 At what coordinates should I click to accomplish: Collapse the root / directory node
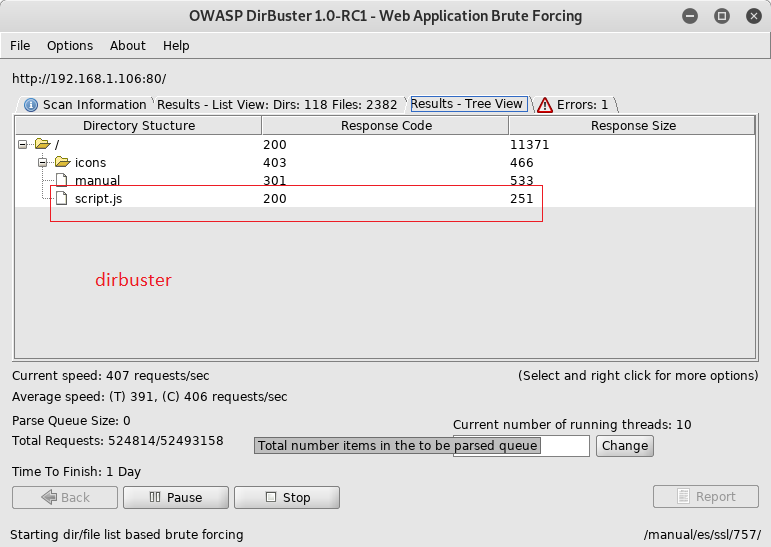[x=23, y=145]
